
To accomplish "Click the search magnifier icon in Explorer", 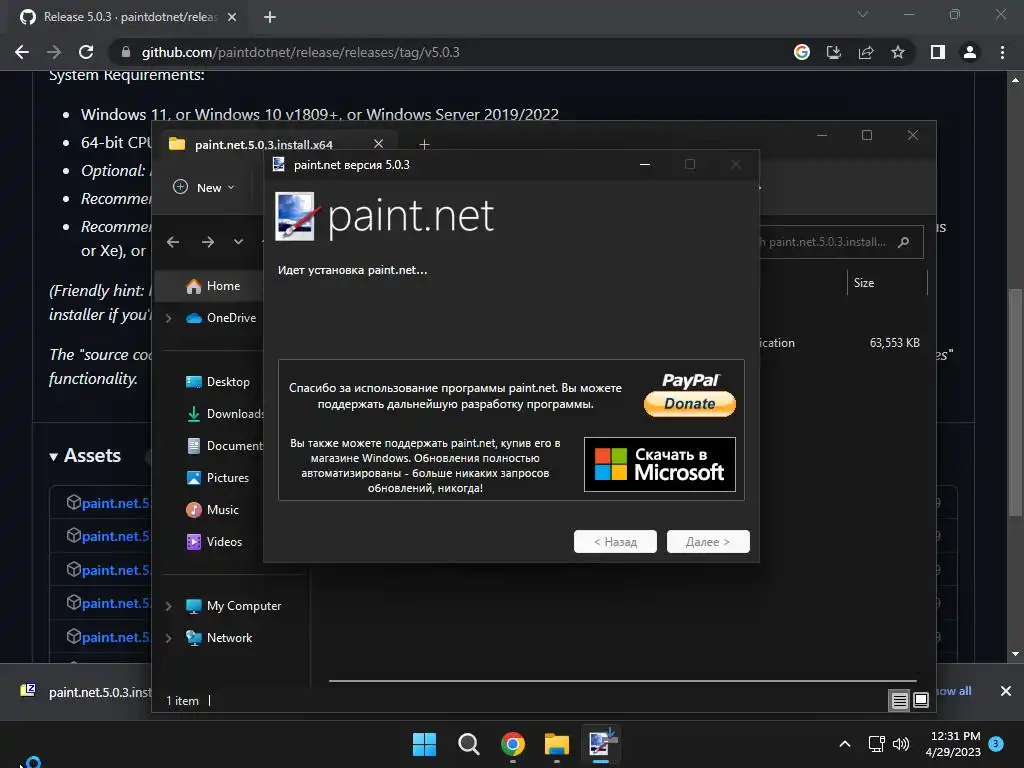I will [904, 242].
